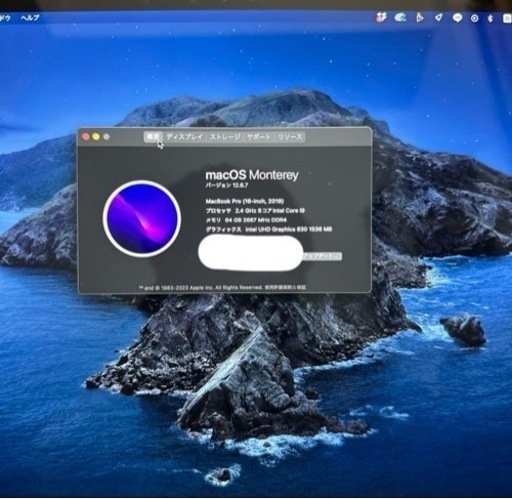
Task: Click the software アップデート button
Action: 322,256
